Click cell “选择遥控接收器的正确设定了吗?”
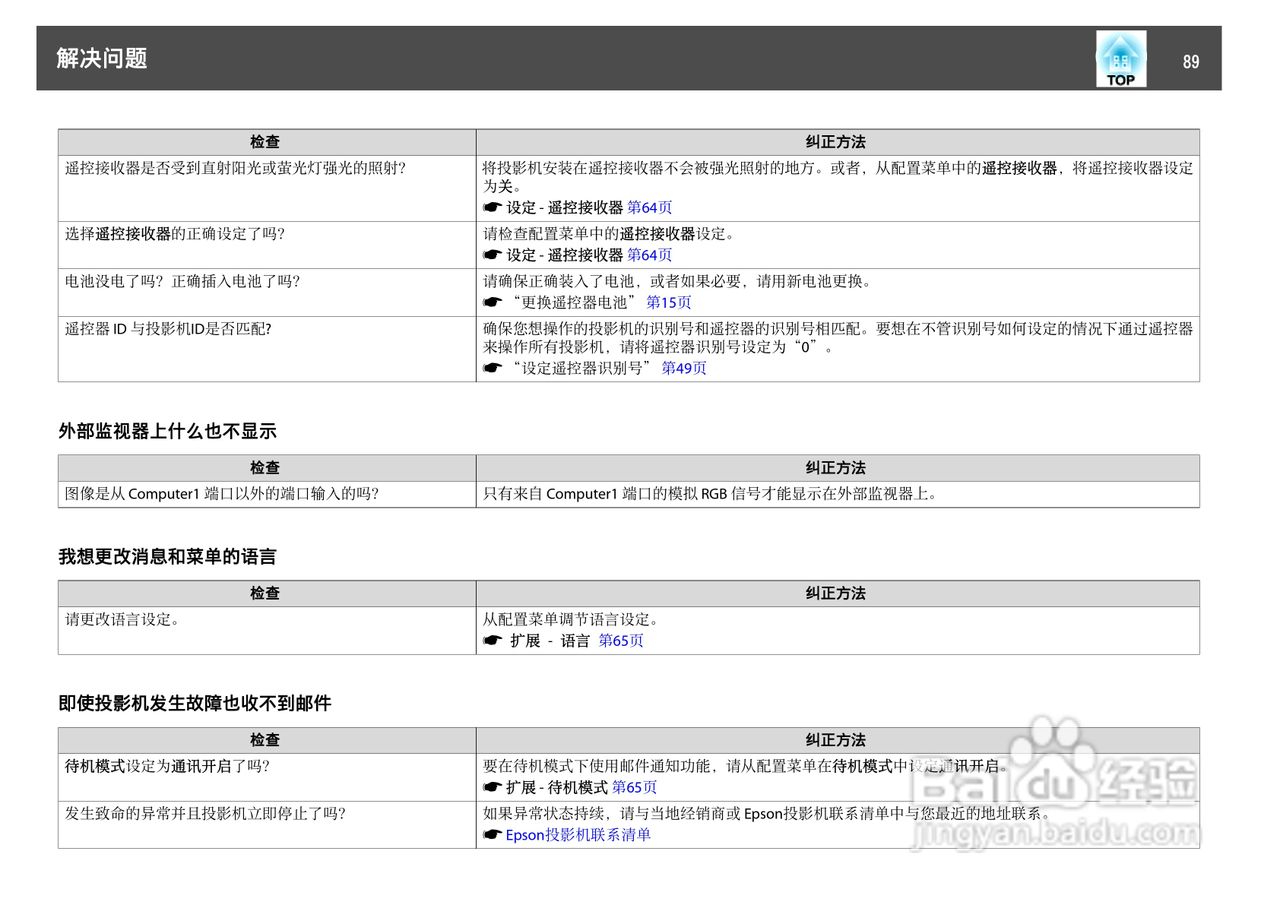 point(267,245)
